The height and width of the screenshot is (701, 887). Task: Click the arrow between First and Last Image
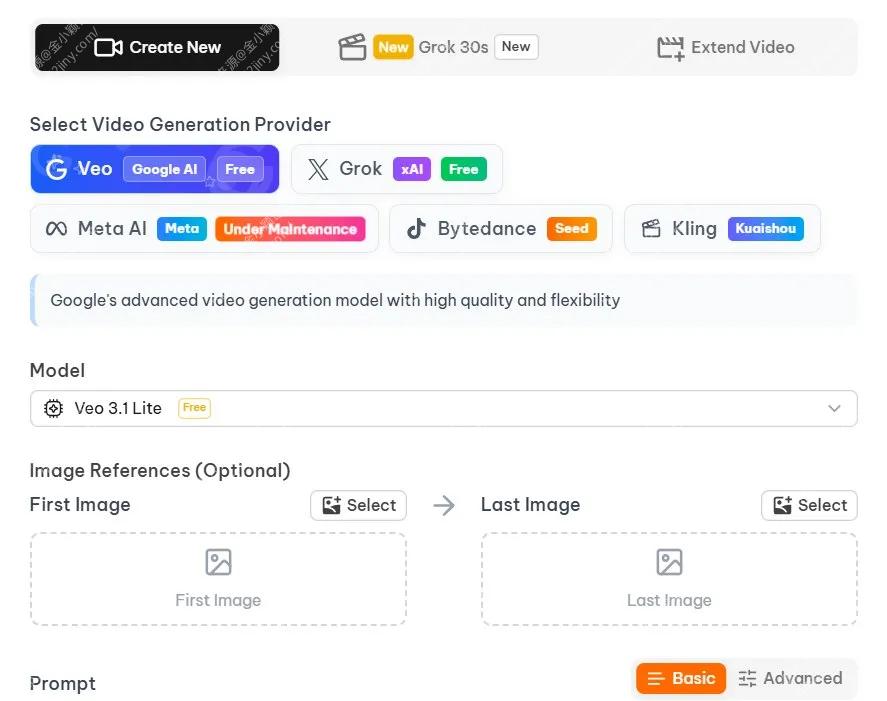point(444,505)
